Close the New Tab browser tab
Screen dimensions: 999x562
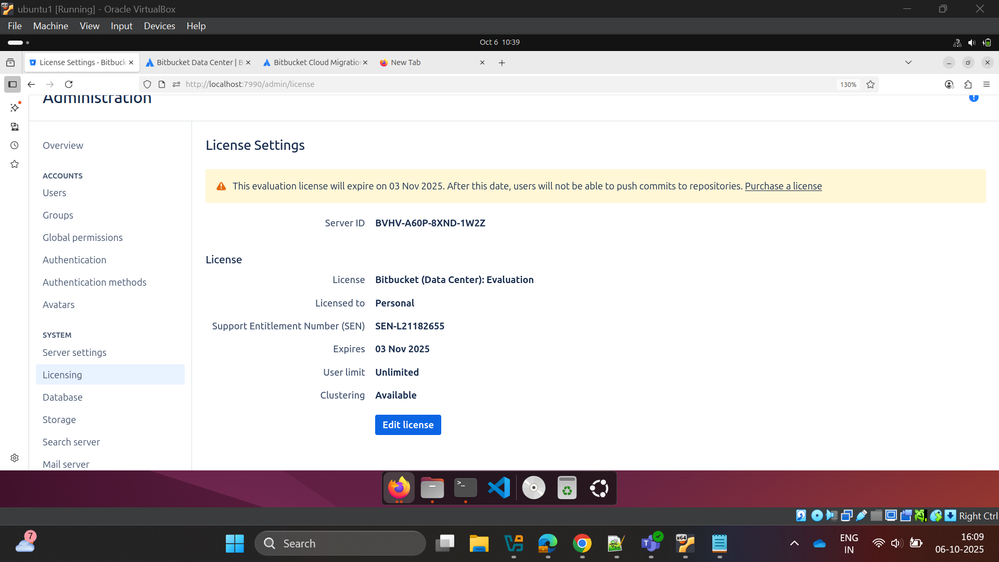pyautogui.click(x=482, y=62)
